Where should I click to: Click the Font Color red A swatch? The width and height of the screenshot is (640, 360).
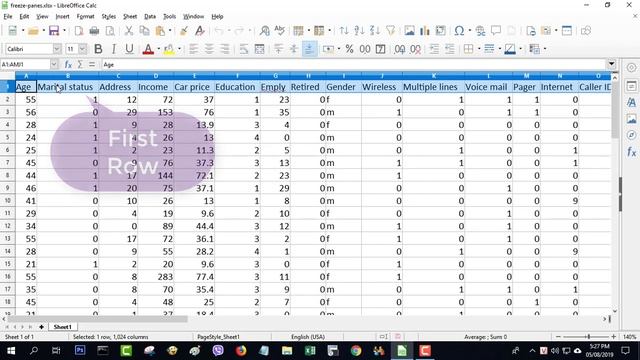tap(148, 49)
